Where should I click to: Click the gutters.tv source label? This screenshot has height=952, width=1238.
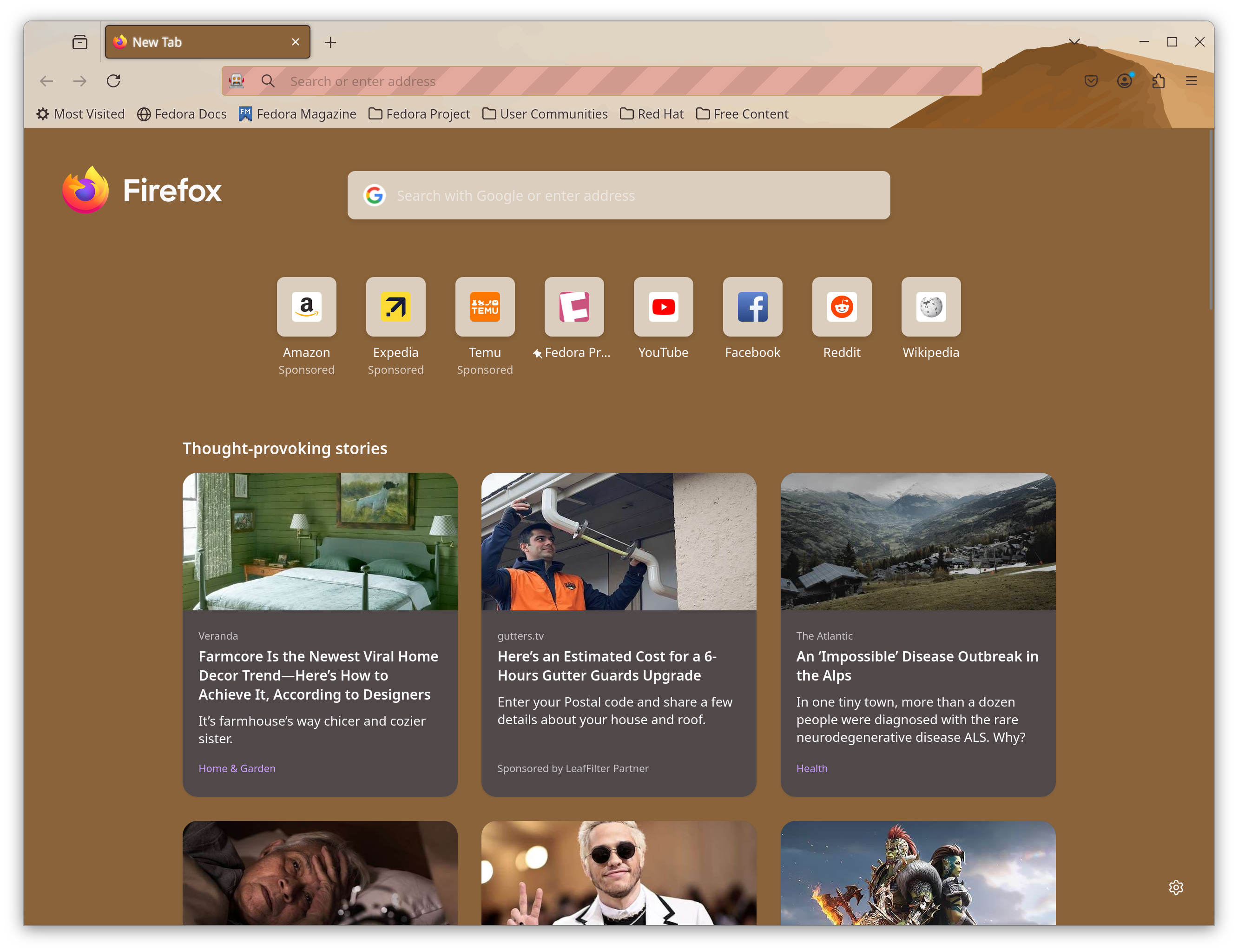click(x=520, y=636)
